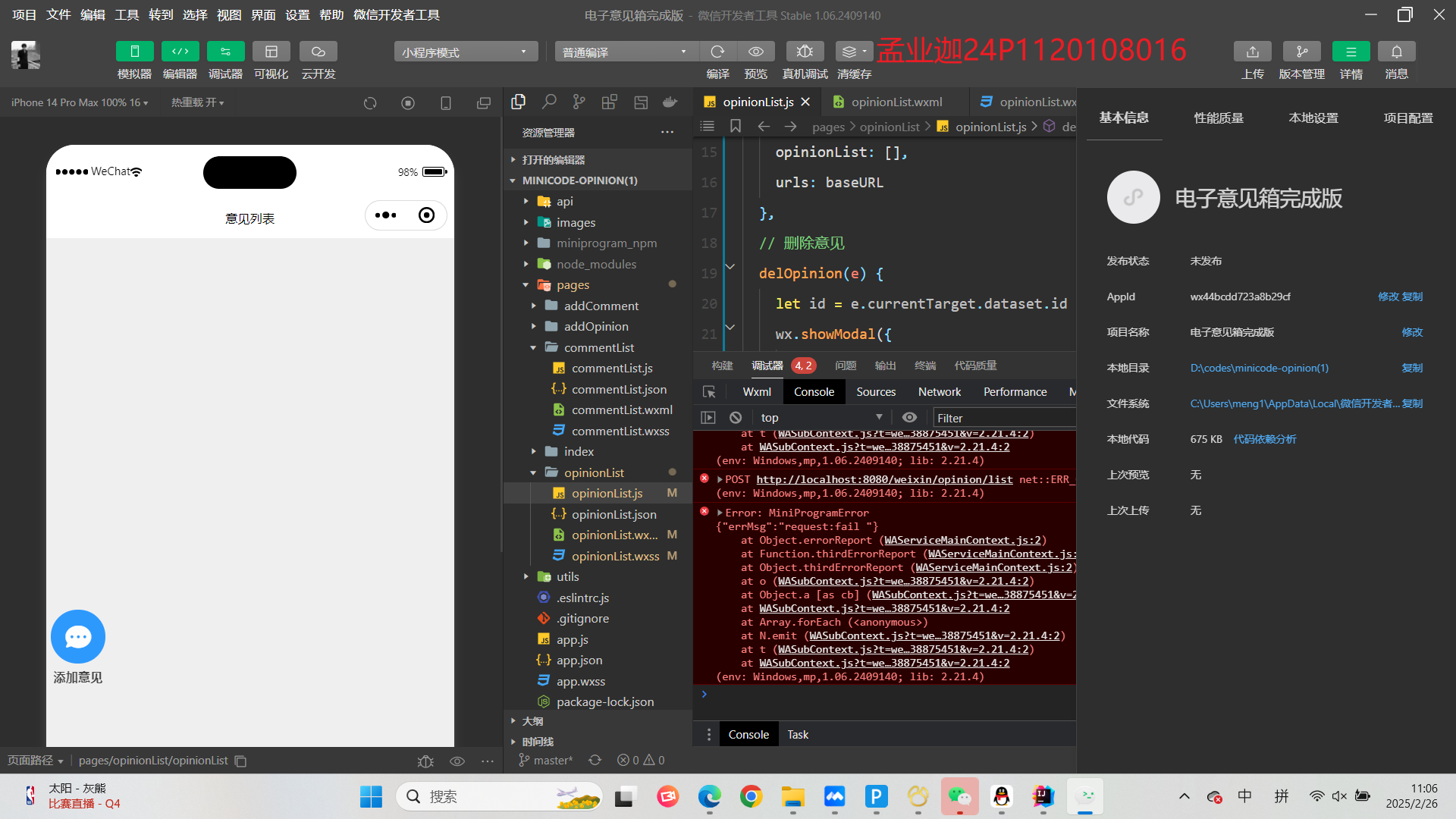Click the simulator refresh icon
The height and width of the screenshot is (819, 1456).
pyautogui.click(x=370, y=103)
